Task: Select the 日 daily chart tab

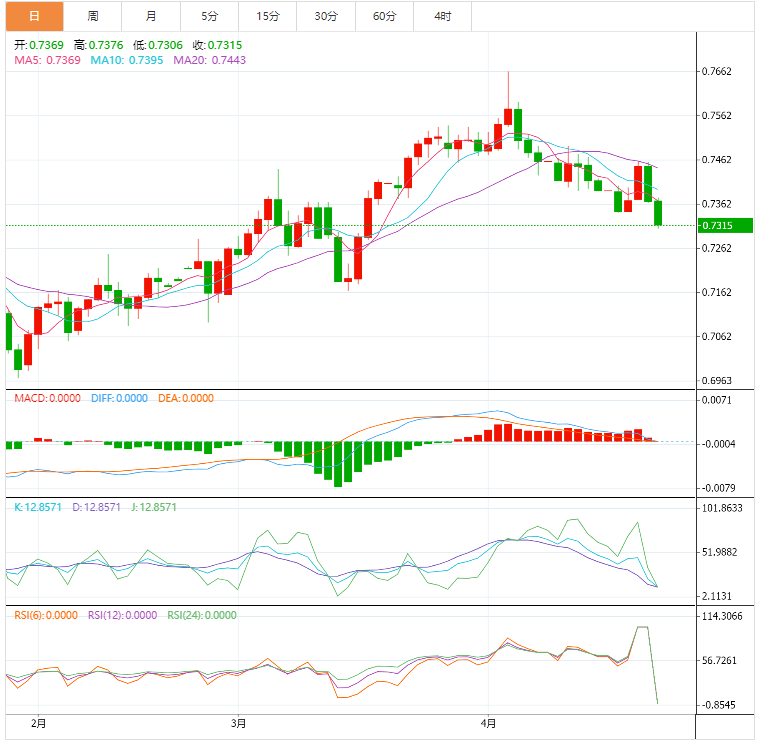Action: pos(34,16)
